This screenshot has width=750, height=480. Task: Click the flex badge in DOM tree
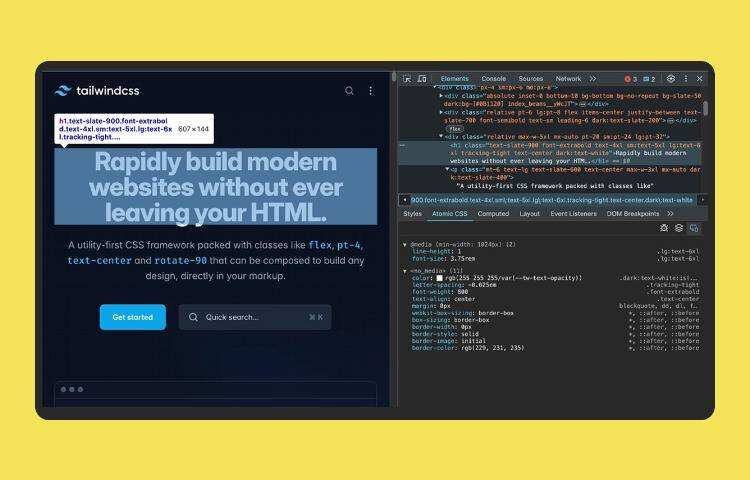pyautogui.click(x=455, y=129)
